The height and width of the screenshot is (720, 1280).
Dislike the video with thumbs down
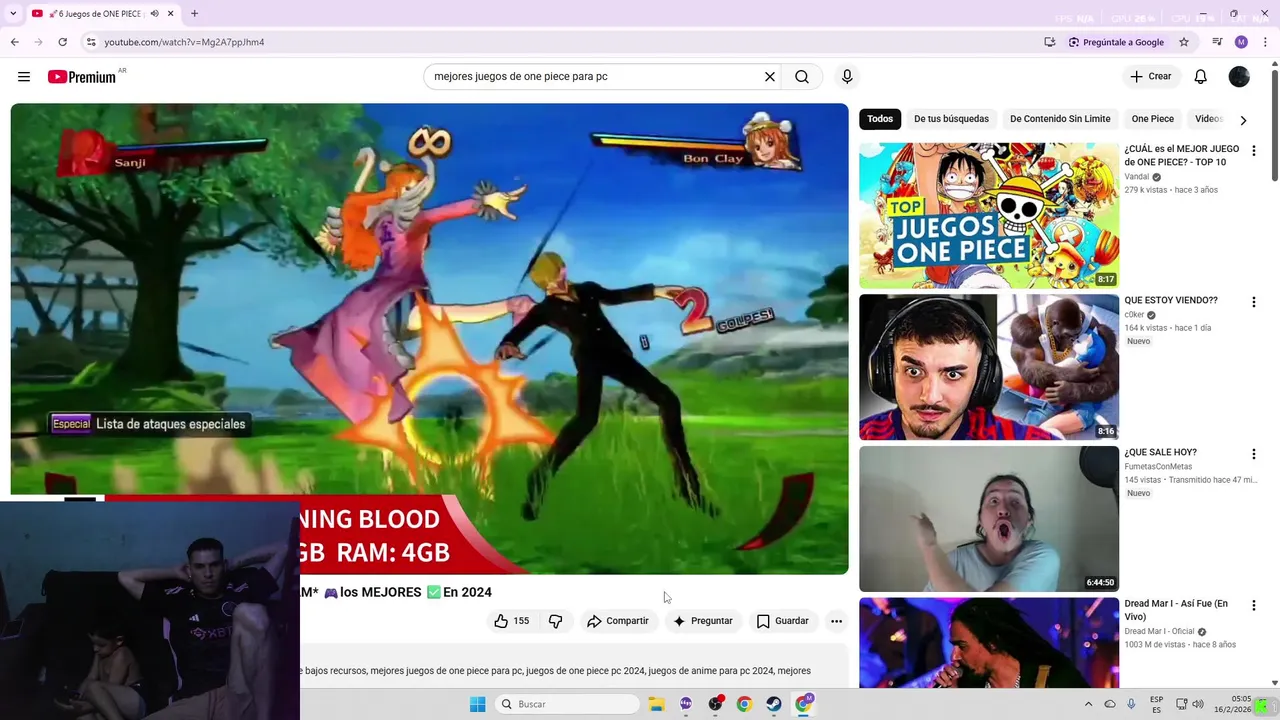(555, 621)
